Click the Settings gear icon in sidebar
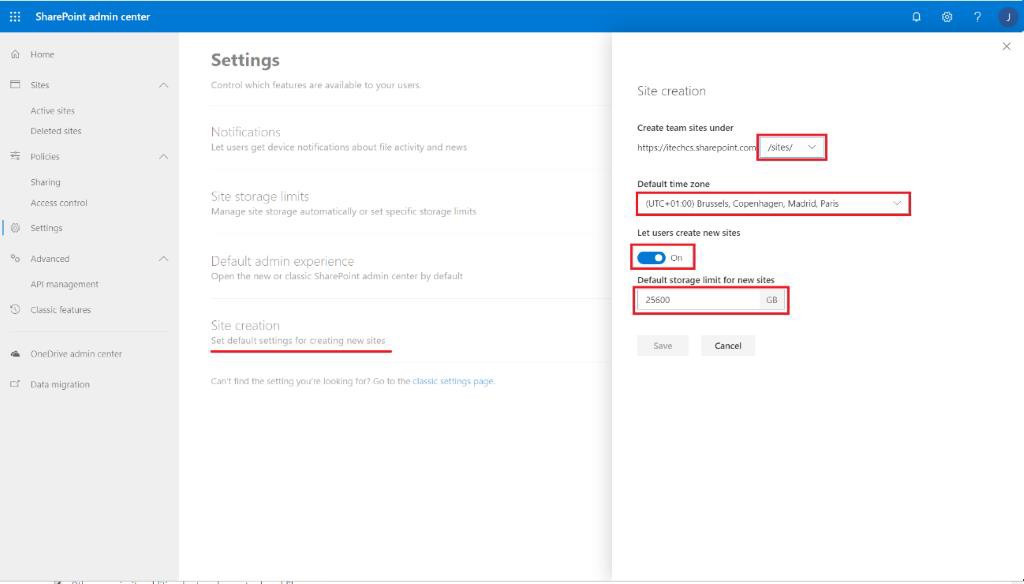The image size is (1024, 584). coord(15,228)
